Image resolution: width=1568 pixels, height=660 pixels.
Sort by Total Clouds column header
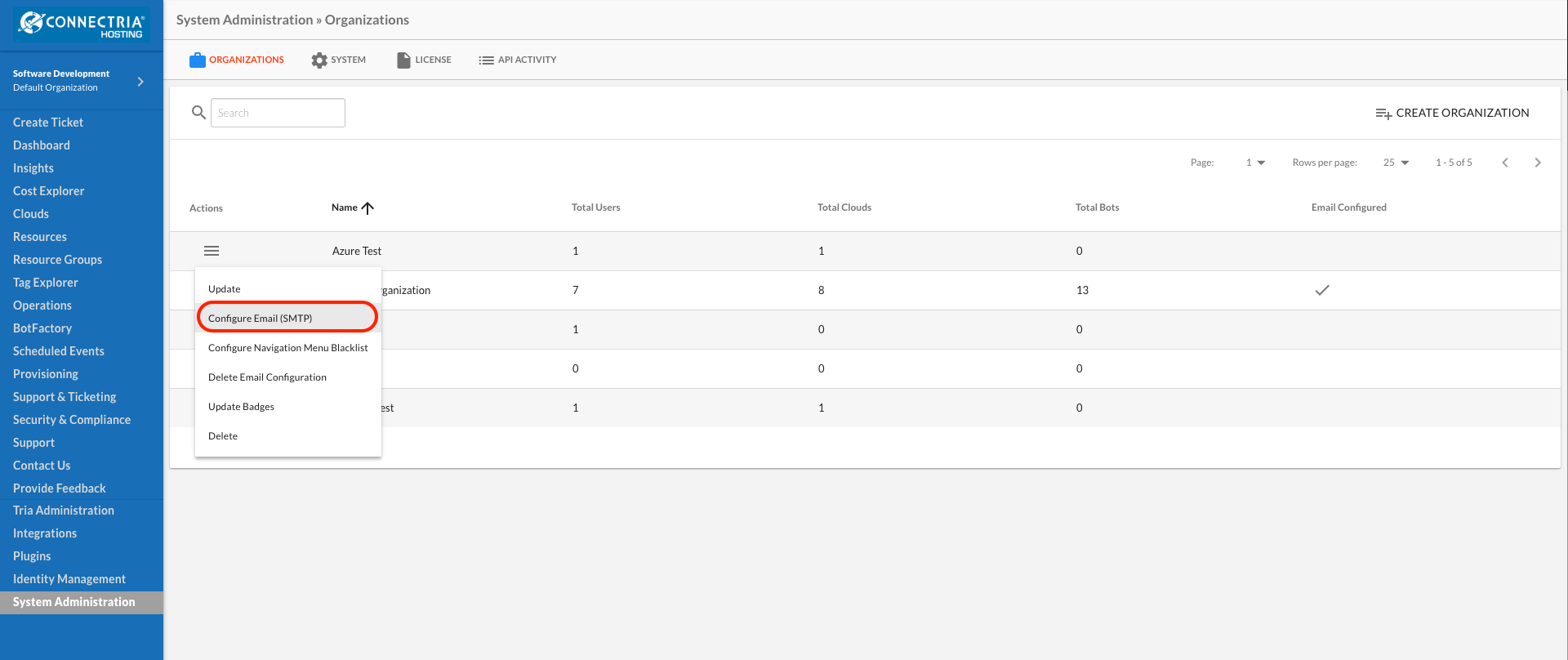tap(844, 207)
